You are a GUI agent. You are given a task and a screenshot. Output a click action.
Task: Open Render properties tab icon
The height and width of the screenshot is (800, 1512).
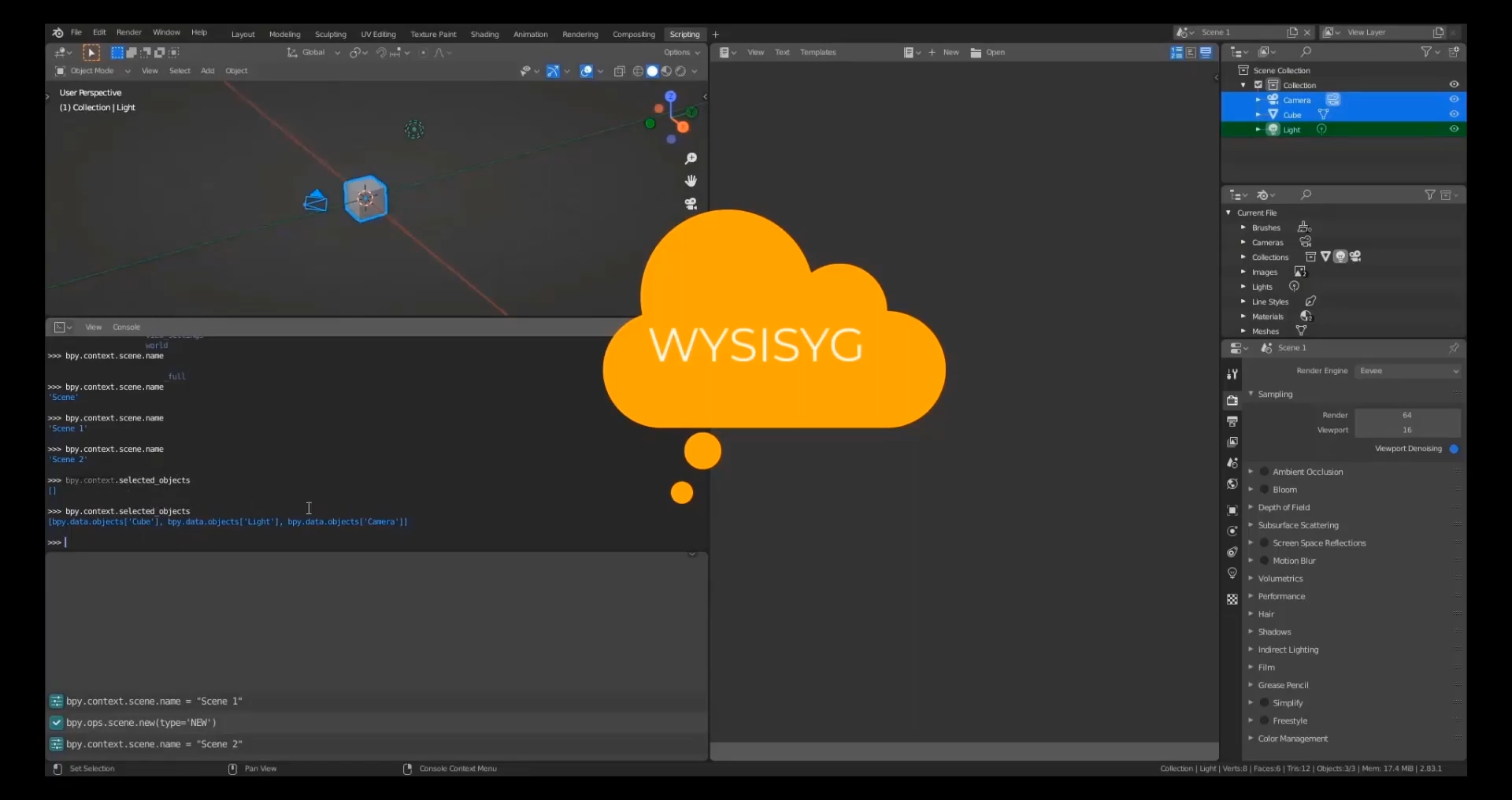click(1232, 401)
